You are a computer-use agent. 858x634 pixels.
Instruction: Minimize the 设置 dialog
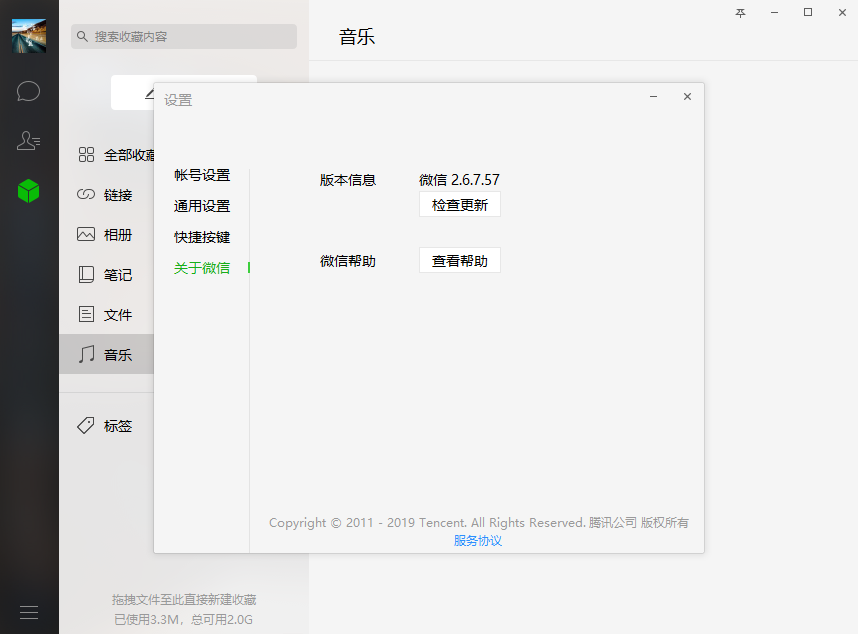[x=653, y=97]
